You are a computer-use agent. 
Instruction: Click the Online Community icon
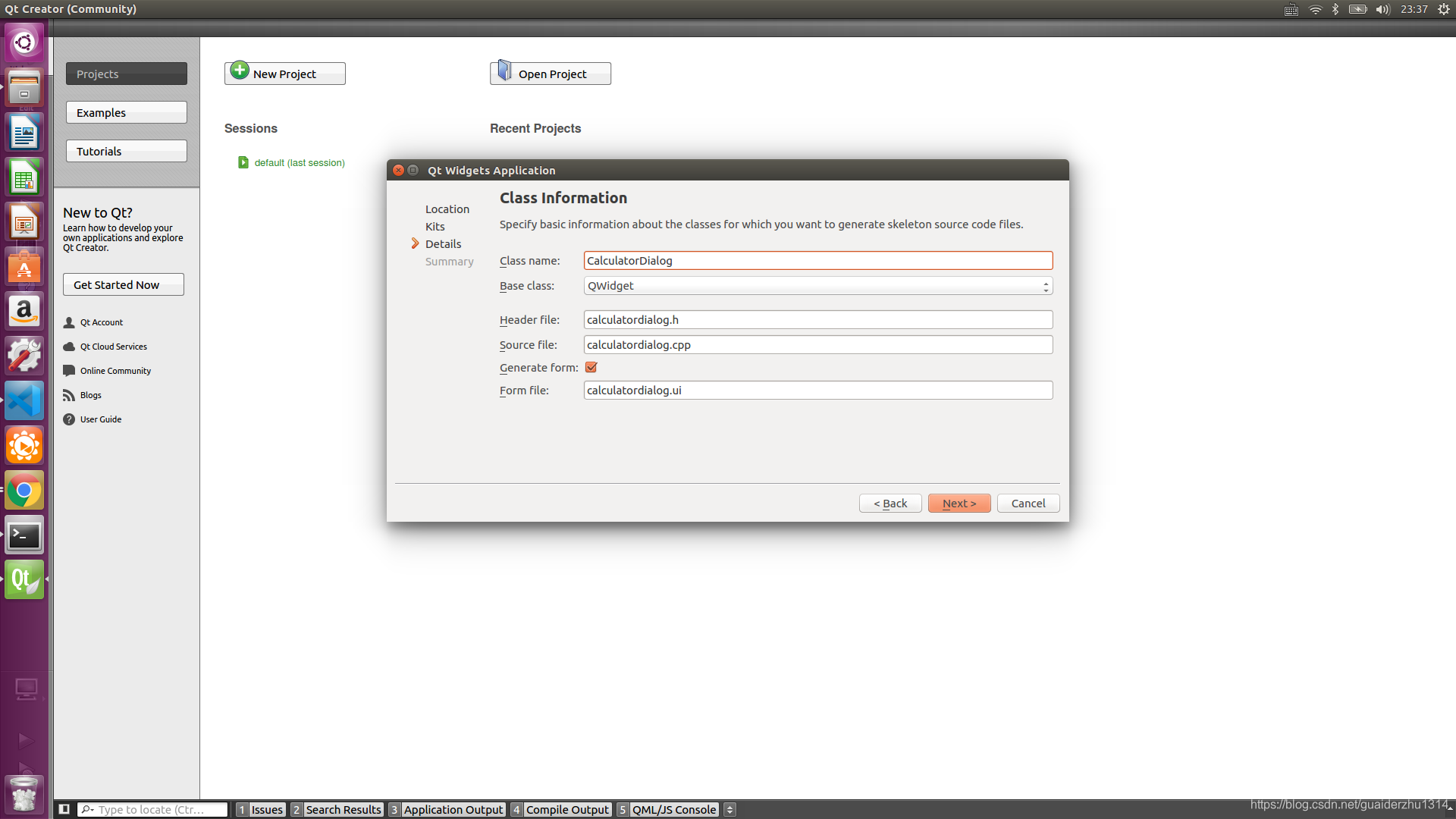point(69,370)
